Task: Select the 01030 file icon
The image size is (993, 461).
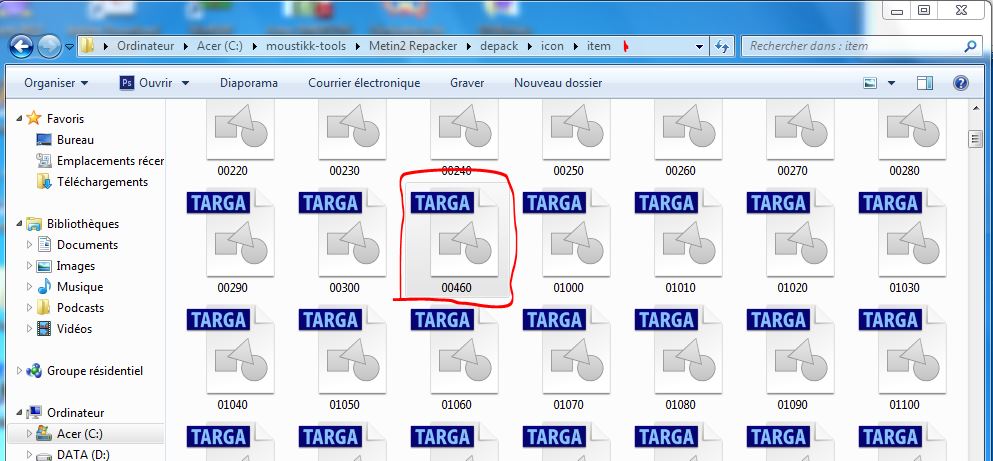Action: coord(904,234)
